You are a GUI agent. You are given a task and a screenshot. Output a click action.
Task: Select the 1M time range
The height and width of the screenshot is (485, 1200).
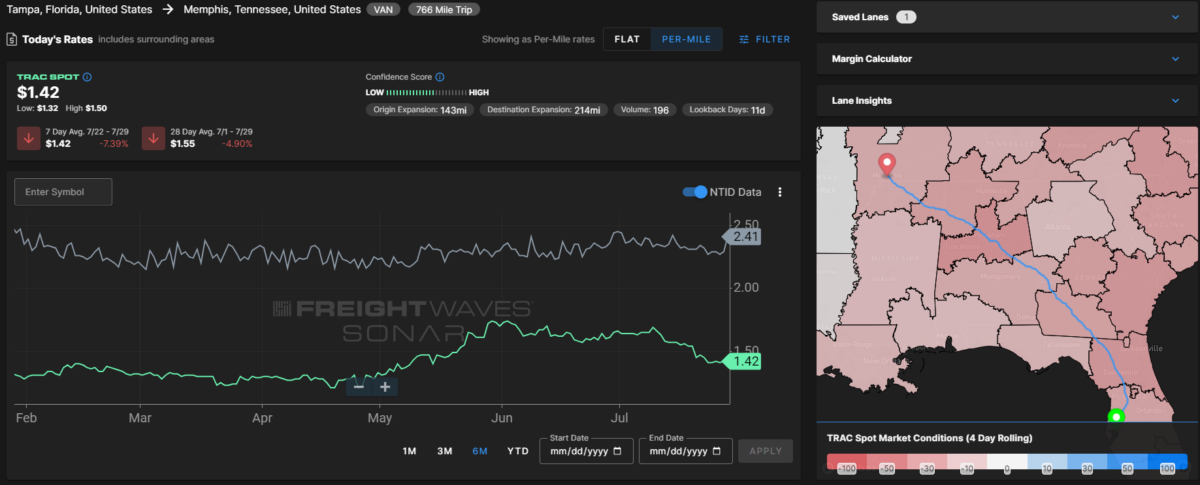coord(409,451)
